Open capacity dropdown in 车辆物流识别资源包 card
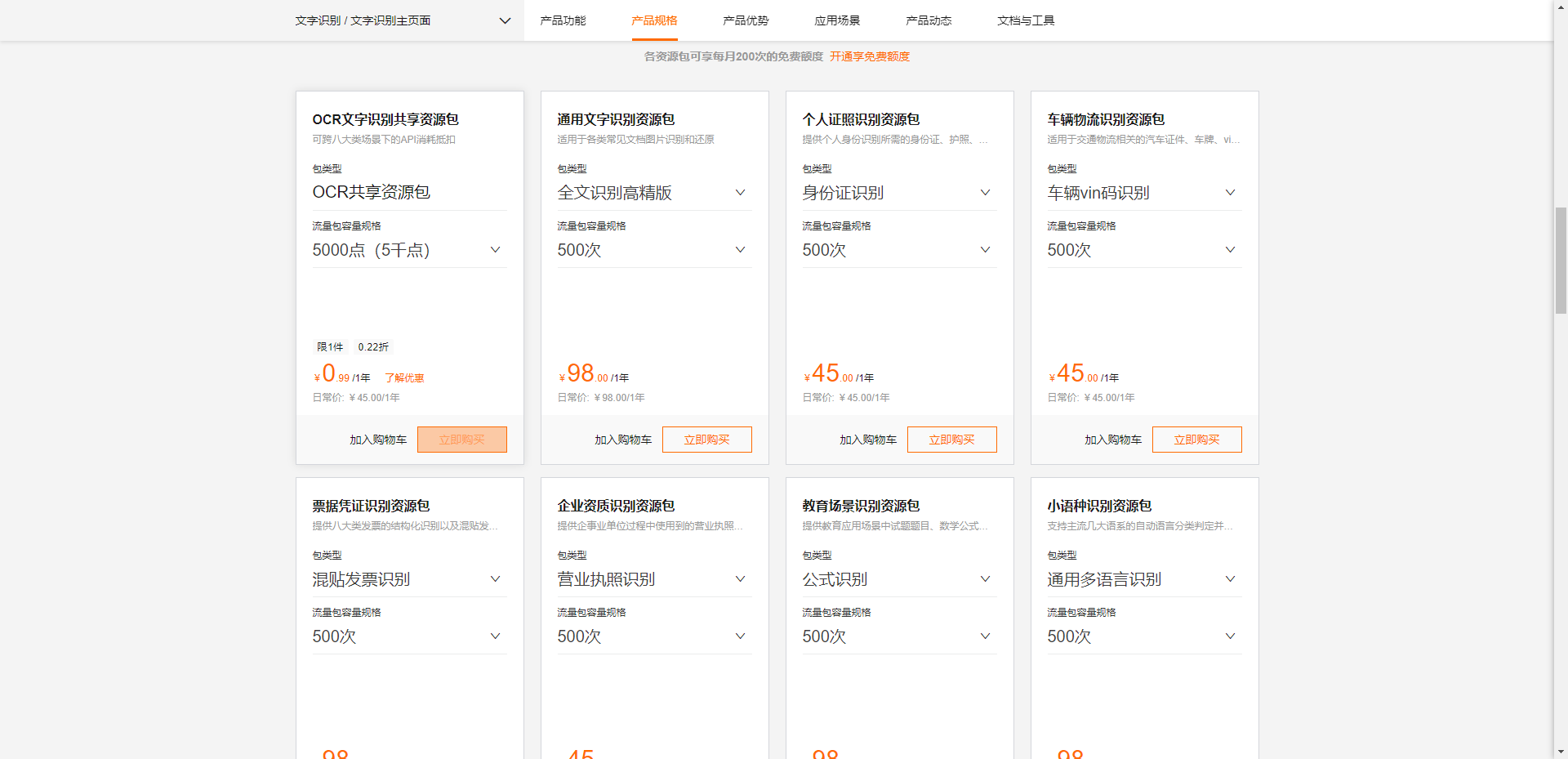Image resolution: width=1568 pixels, height=759 pixels. tap(1144, 250)
